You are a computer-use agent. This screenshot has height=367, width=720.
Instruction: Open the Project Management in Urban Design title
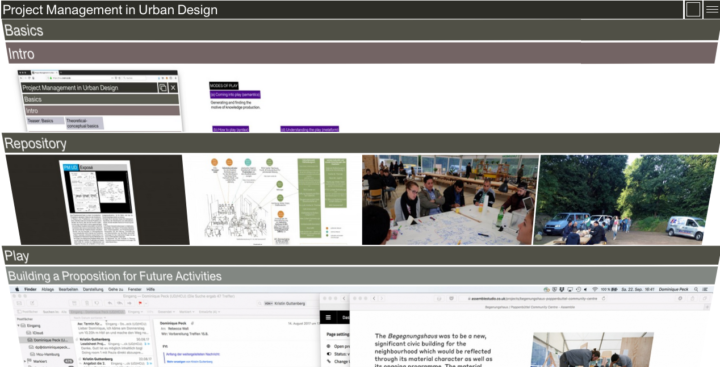[110, 10]
